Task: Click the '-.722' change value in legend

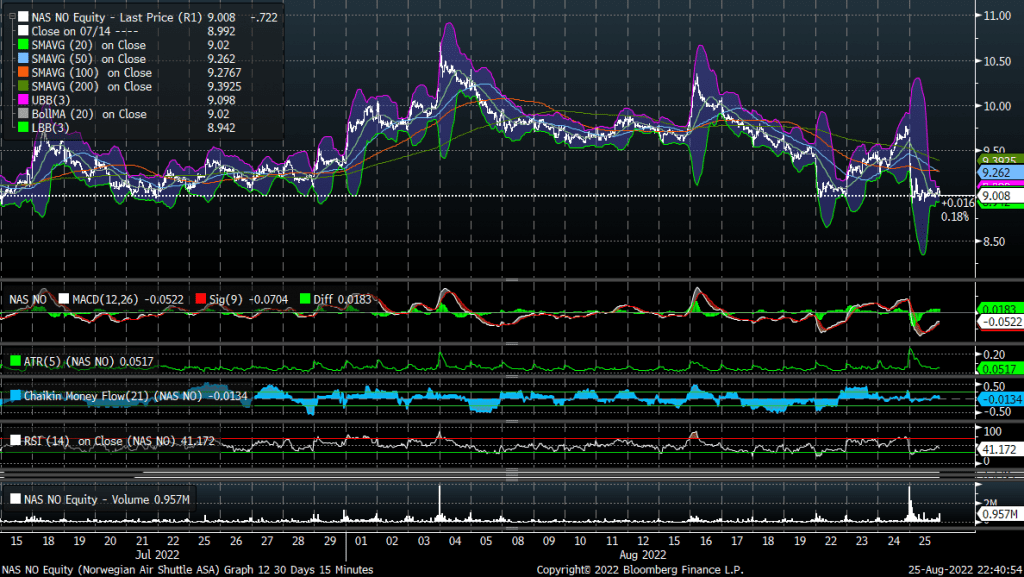Action: coord(264,18)
